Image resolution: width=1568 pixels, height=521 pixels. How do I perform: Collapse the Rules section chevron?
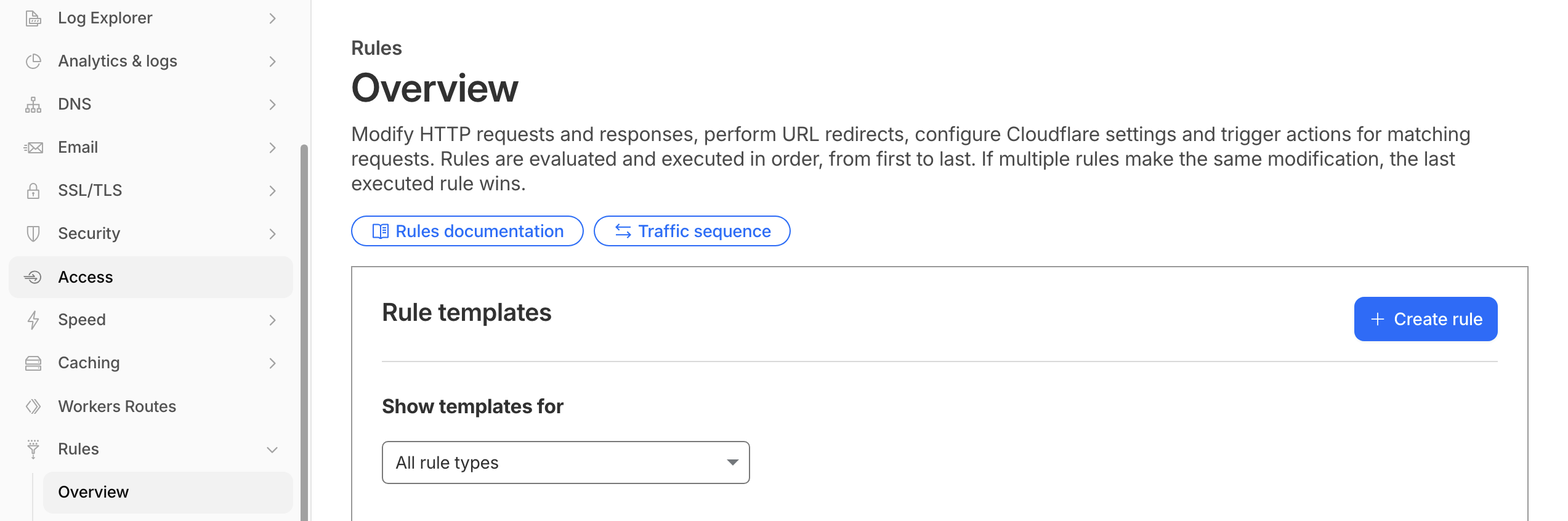point(272,450)
